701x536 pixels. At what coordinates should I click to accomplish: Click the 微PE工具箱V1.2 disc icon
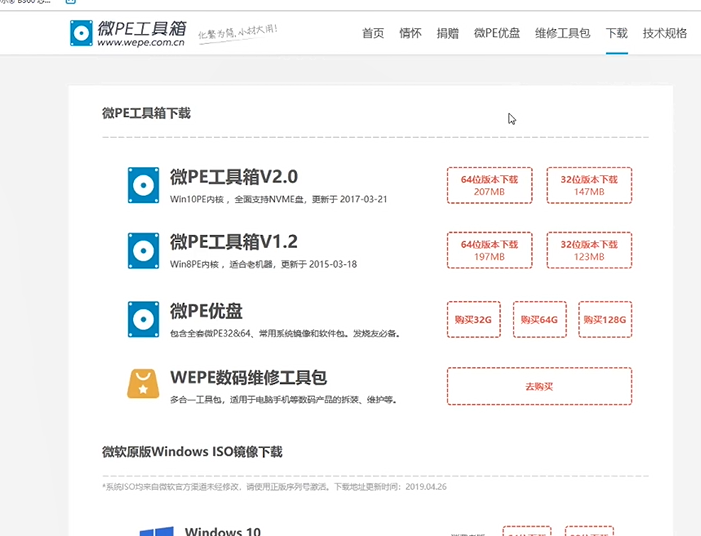(x=143, y=250)
